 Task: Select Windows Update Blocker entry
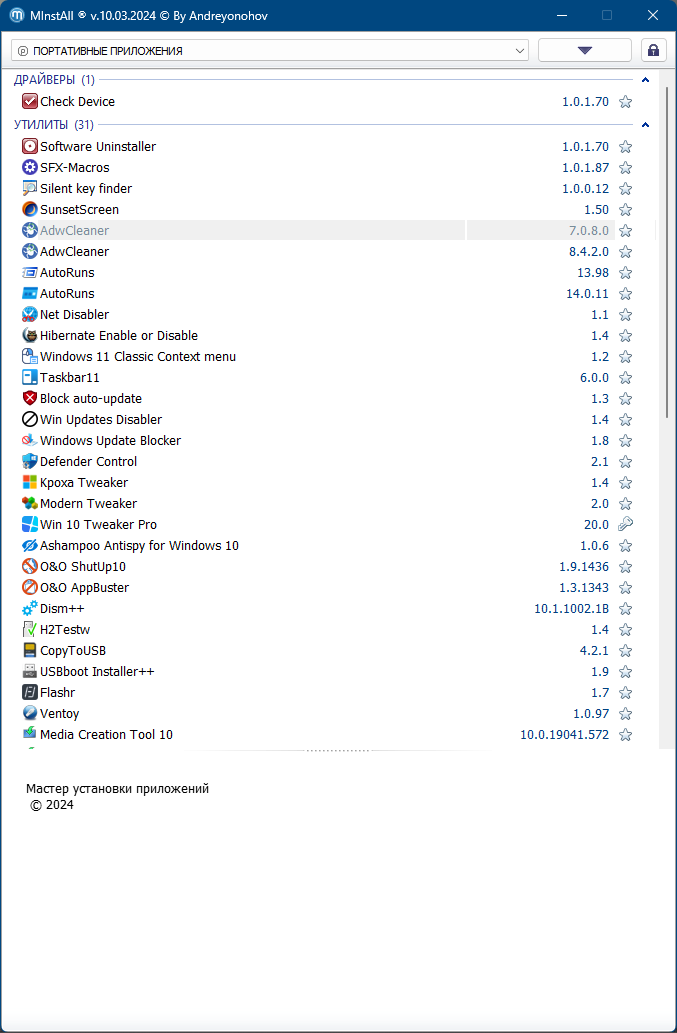(110, 440)
